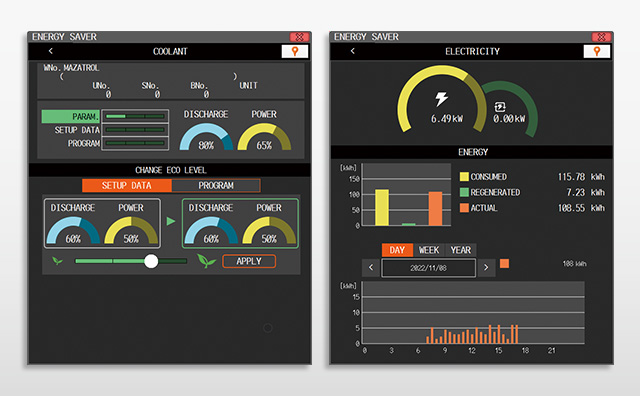Select the PROGRAM level bar
This screenshot has height=396, width=640.
[x=135, y=143]
